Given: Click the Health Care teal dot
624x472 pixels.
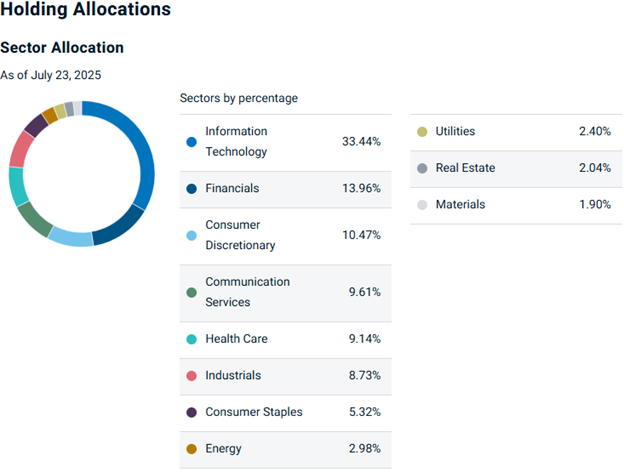Looking at the screenshot, I should click(x=191, y=339).
